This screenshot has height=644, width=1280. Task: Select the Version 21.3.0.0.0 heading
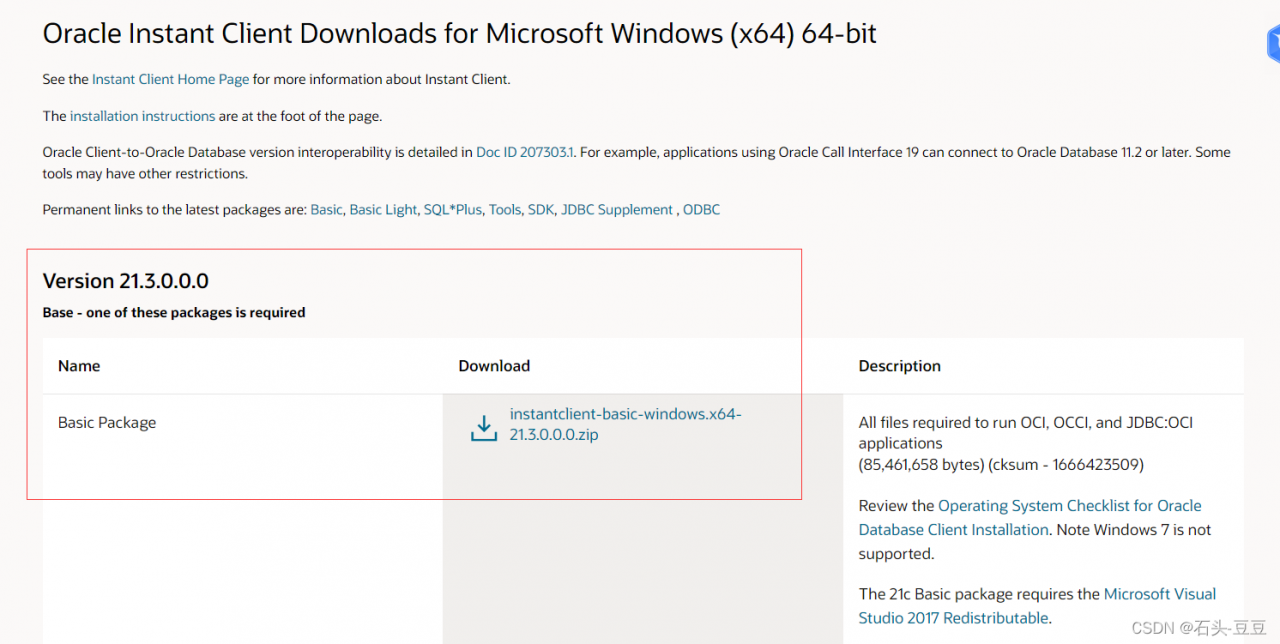point(126,281)
